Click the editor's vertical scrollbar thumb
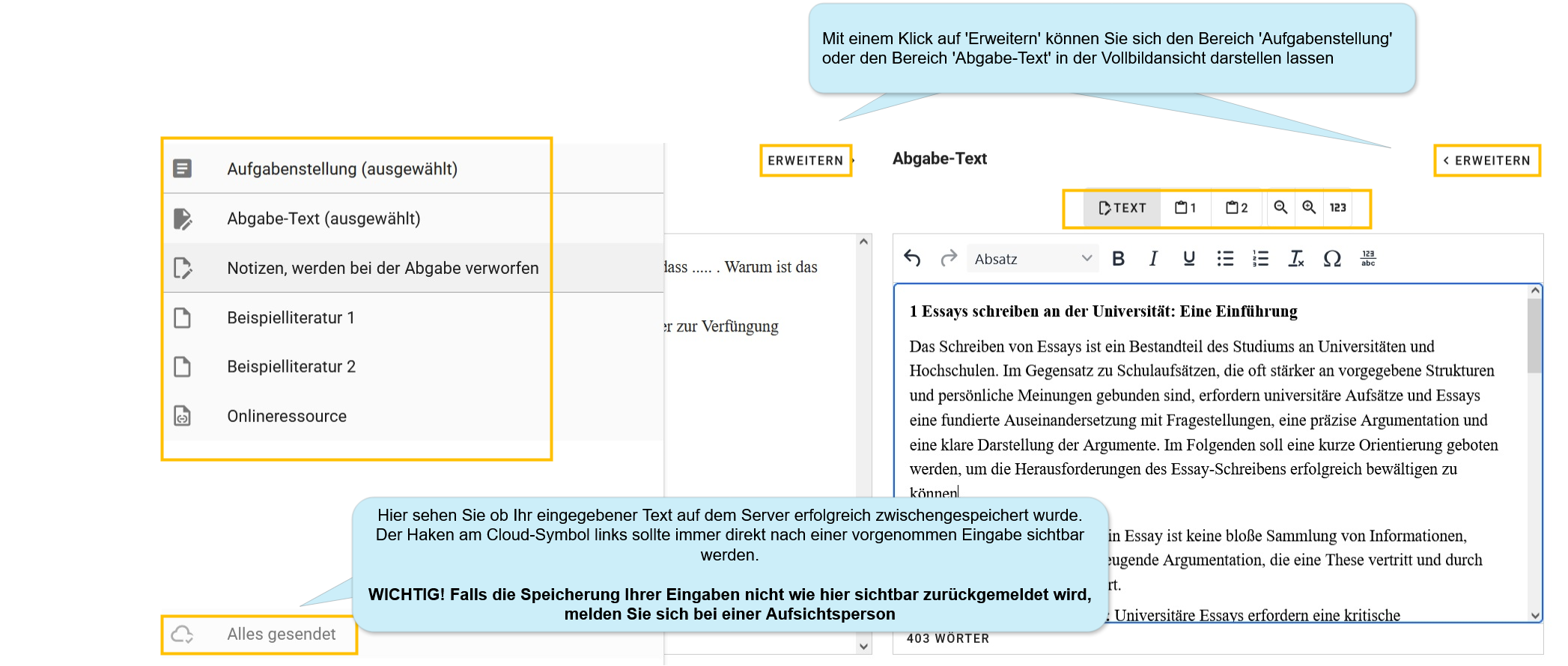 tap(1535, 335)
